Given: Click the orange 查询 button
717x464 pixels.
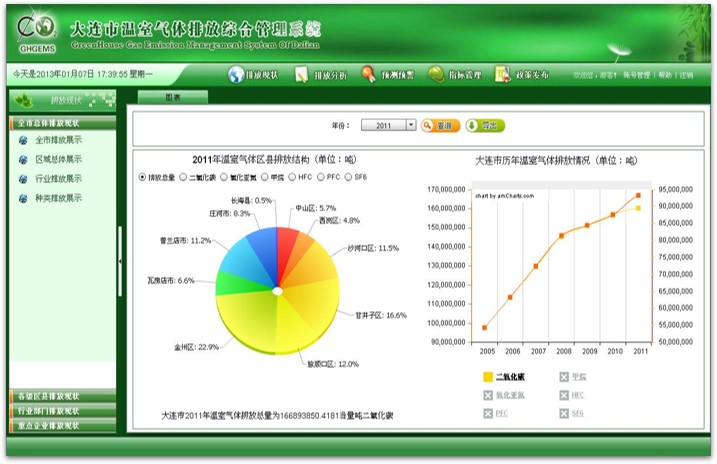Looking at the screenshot, I should click(441, 126).
